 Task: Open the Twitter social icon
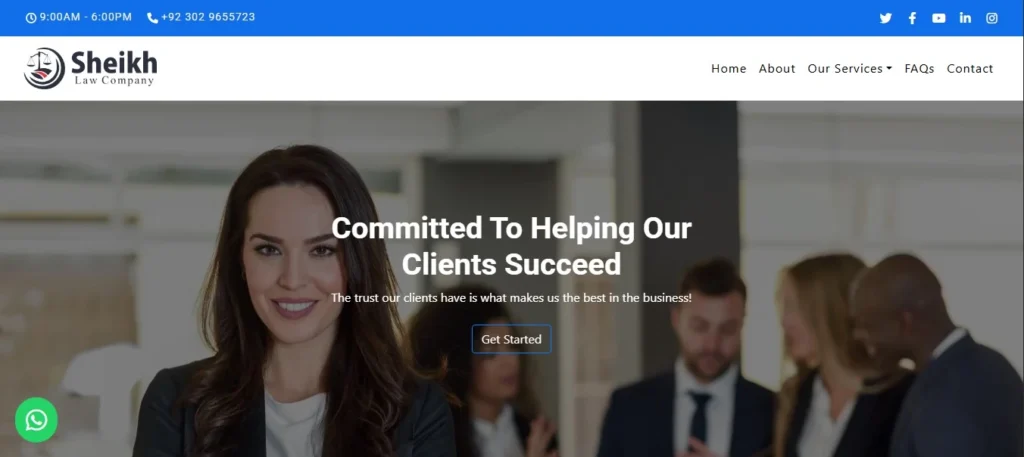tap(885, 18)
